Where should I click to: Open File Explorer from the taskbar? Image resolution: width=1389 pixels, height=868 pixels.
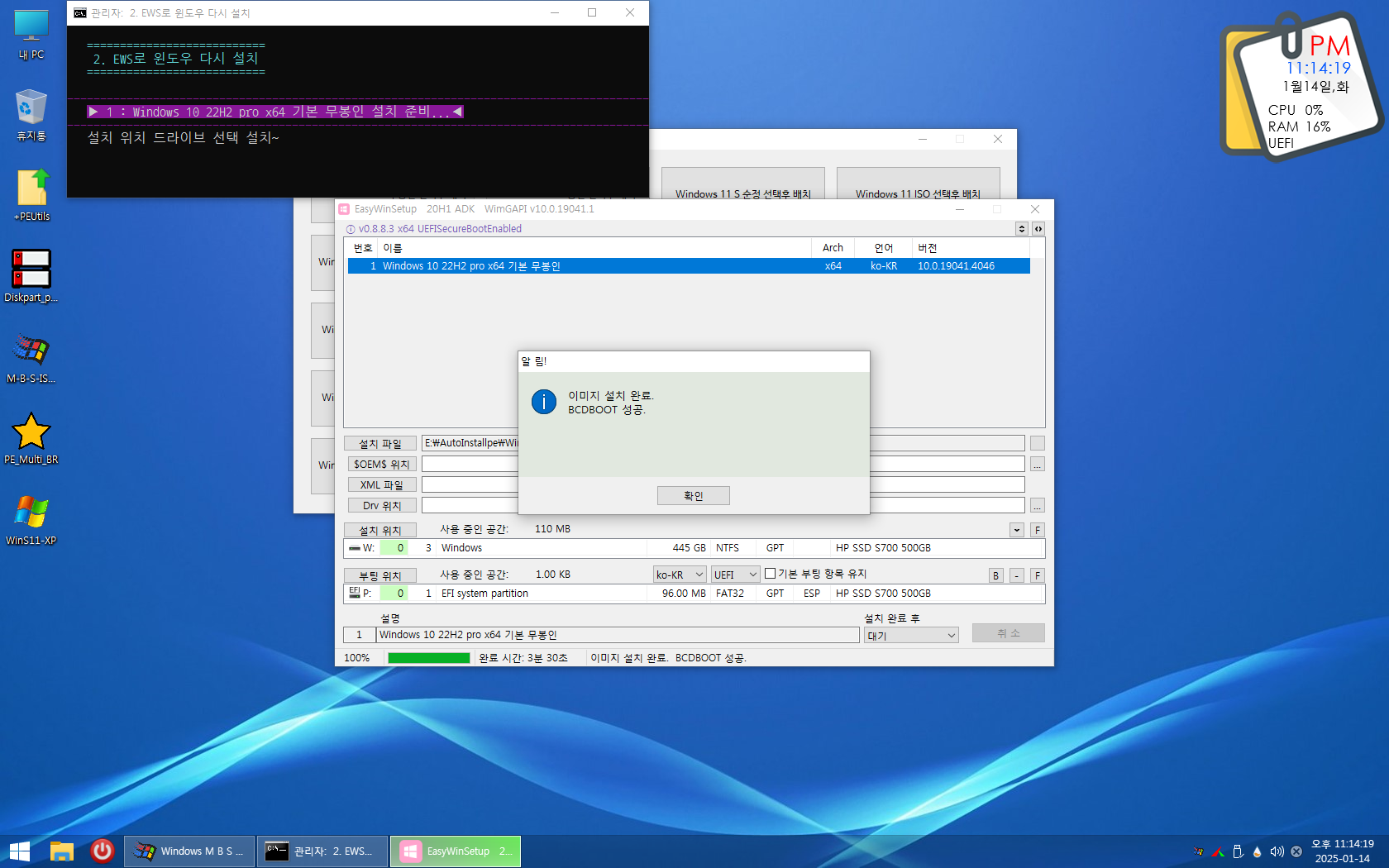(x=62, y=851)
